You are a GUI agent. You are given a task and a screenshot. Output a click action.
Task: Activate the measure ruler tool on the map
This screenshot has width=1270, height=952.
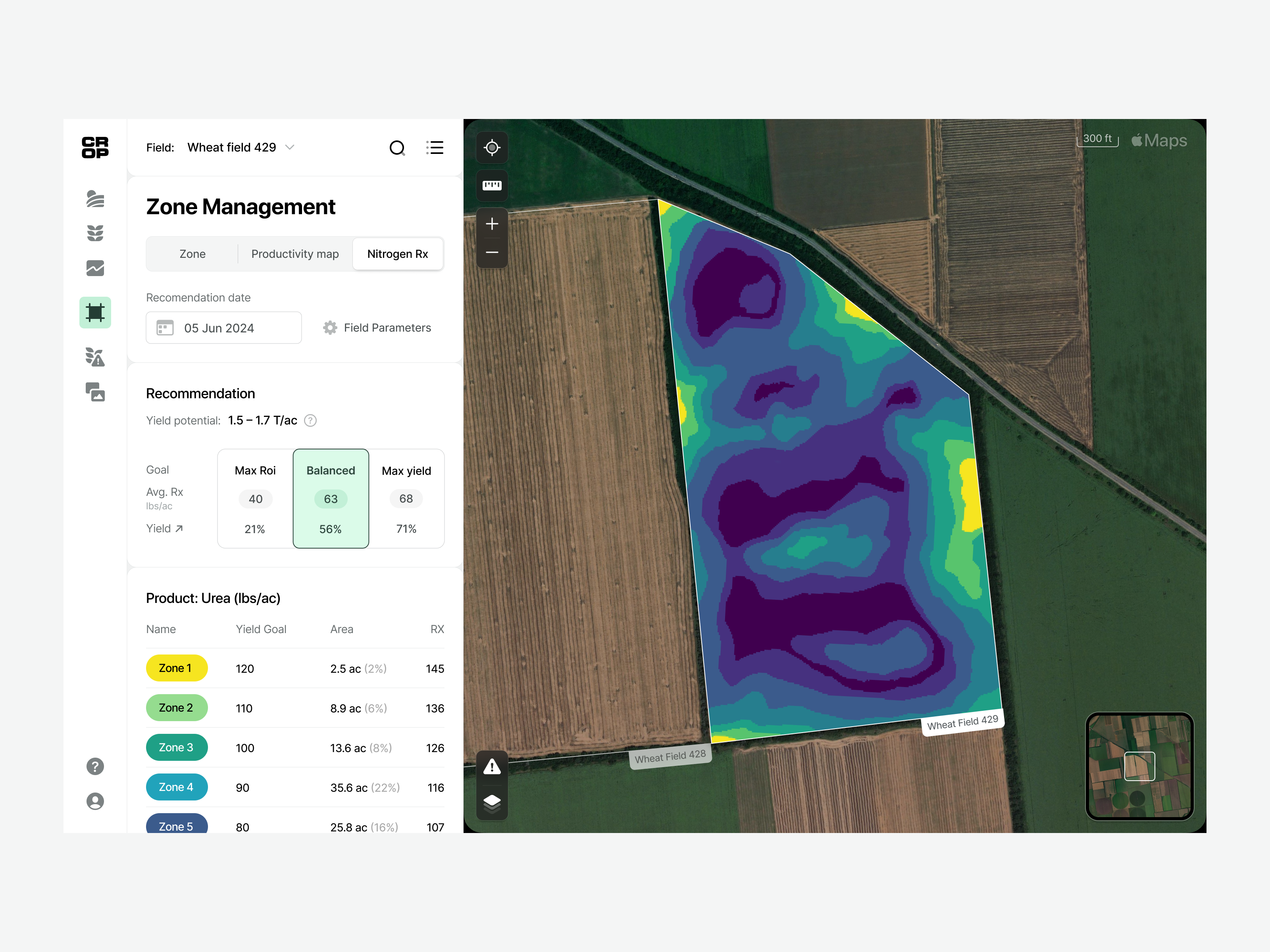coord(492,185)
